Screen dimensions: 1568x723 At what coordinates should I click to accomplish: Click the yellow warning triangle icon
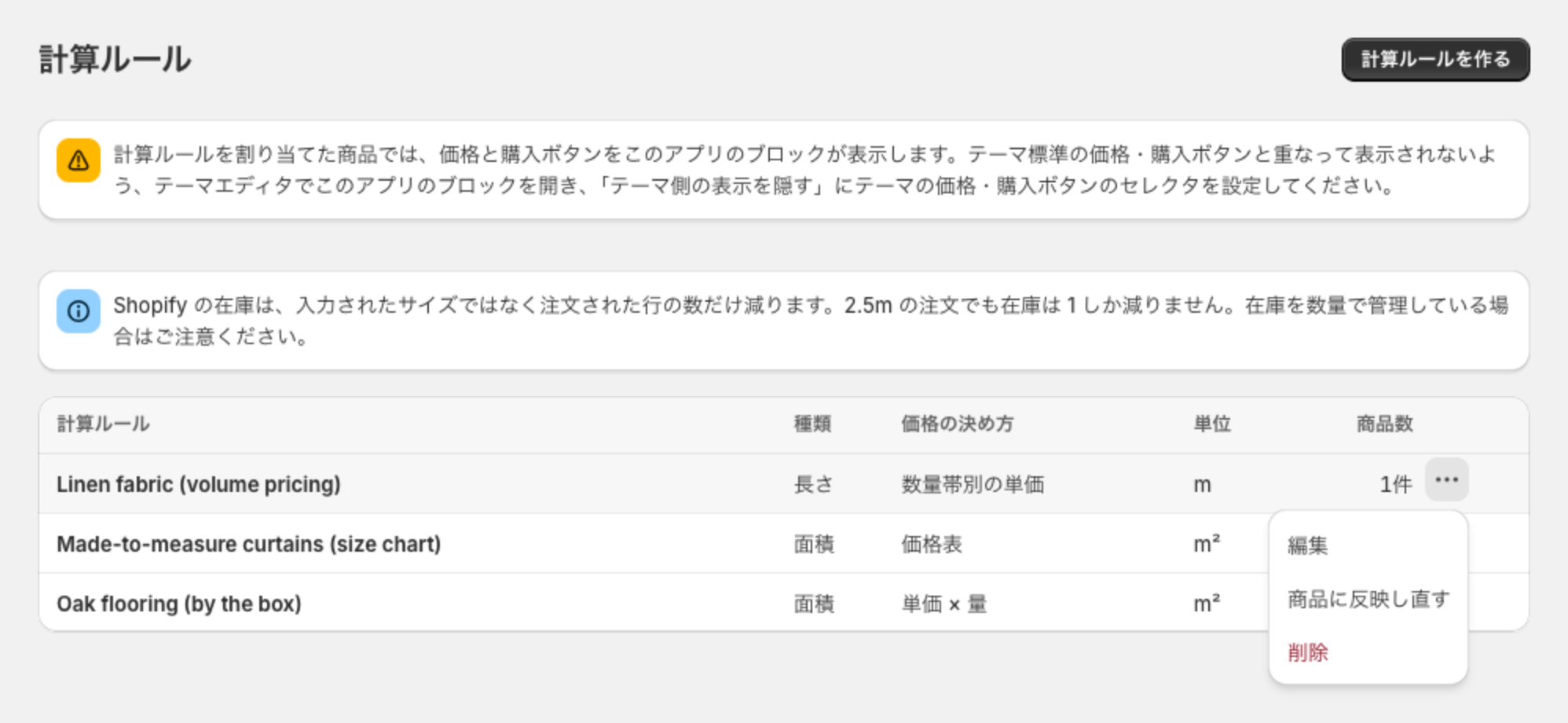(79, 160)
